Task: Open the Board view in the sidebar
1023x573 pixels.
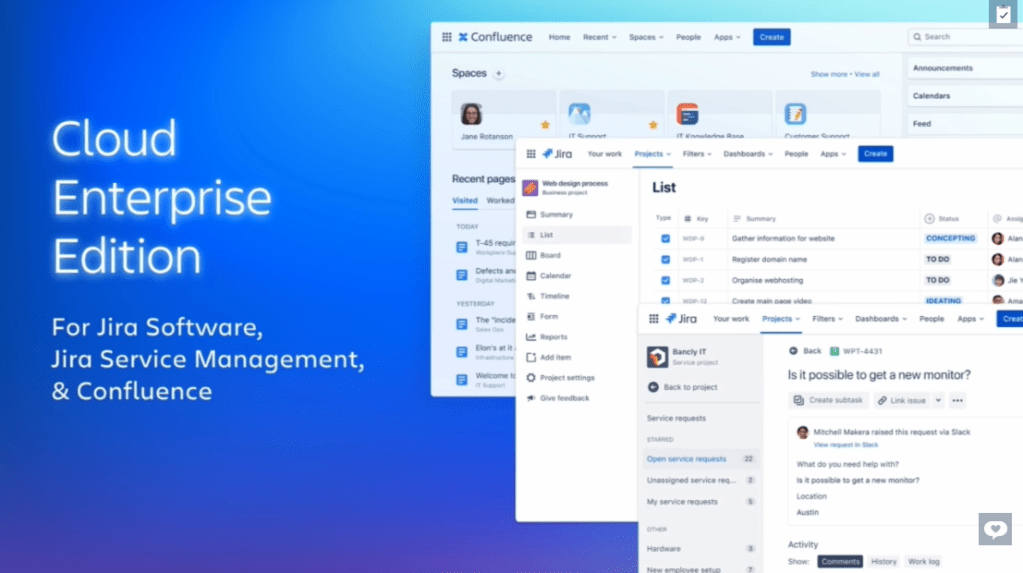Action: [550, 255]
